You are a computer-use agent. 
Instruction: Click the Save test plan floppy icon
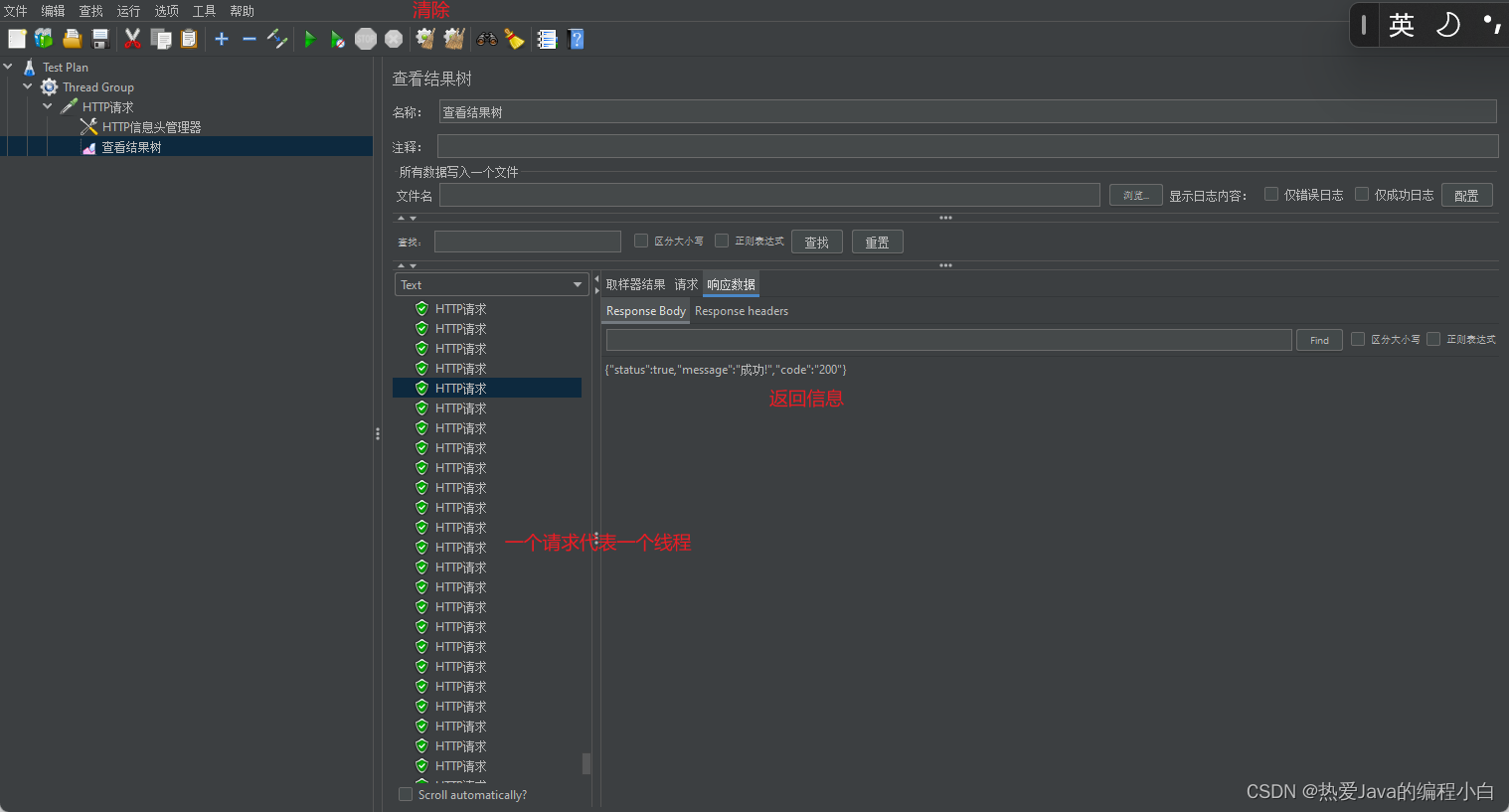click(x=100, y=40)
